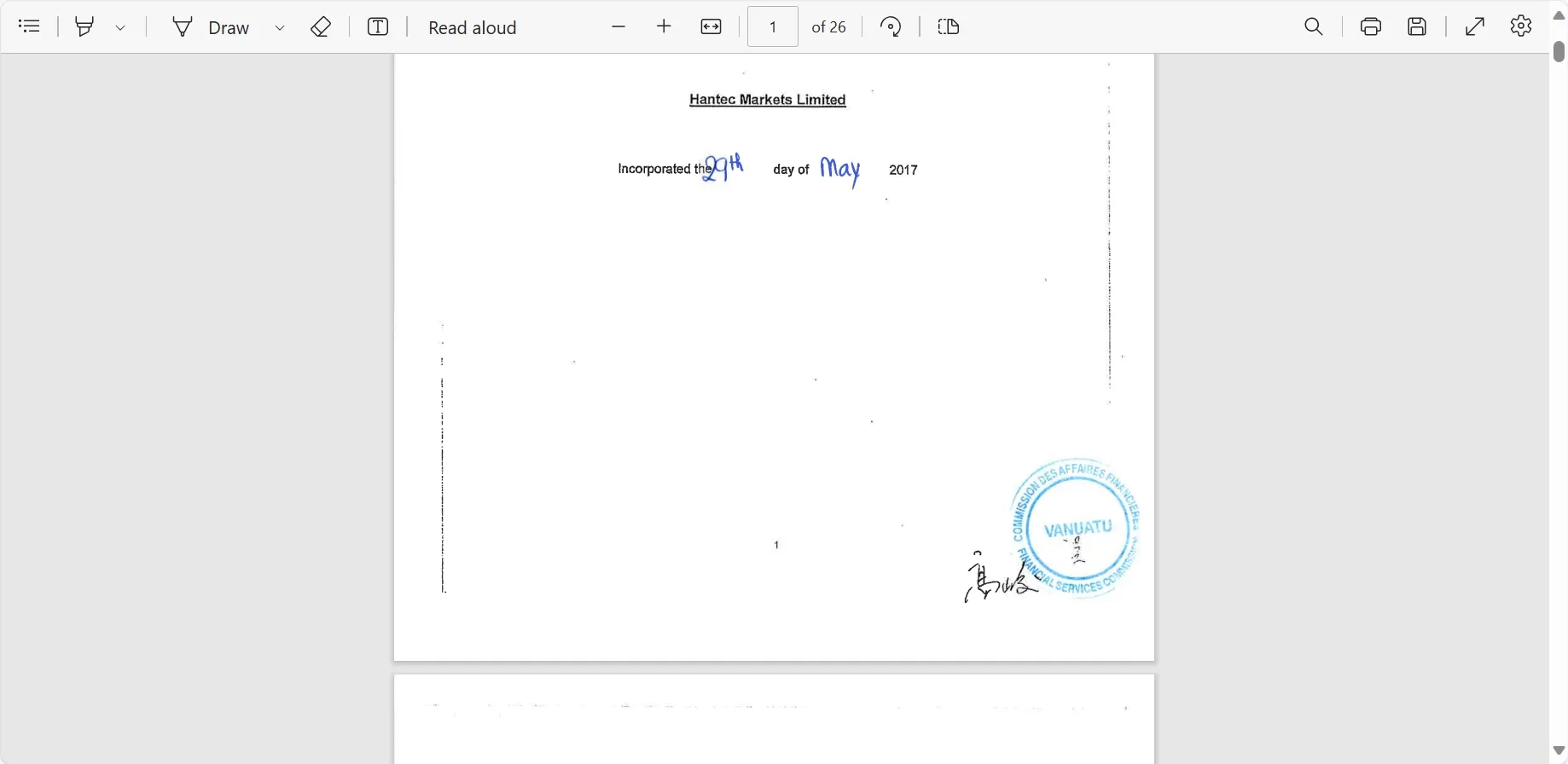Click the 'Incorporated the' text in the document

[664, 169]
